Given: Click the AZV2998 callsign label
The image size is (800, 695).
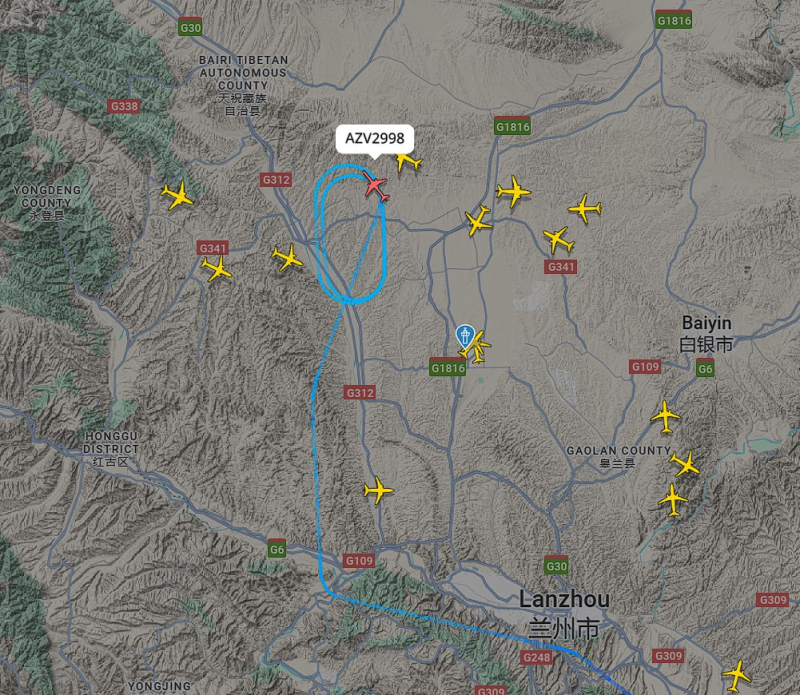Looking at the screenshot, I should click(374, 138).
